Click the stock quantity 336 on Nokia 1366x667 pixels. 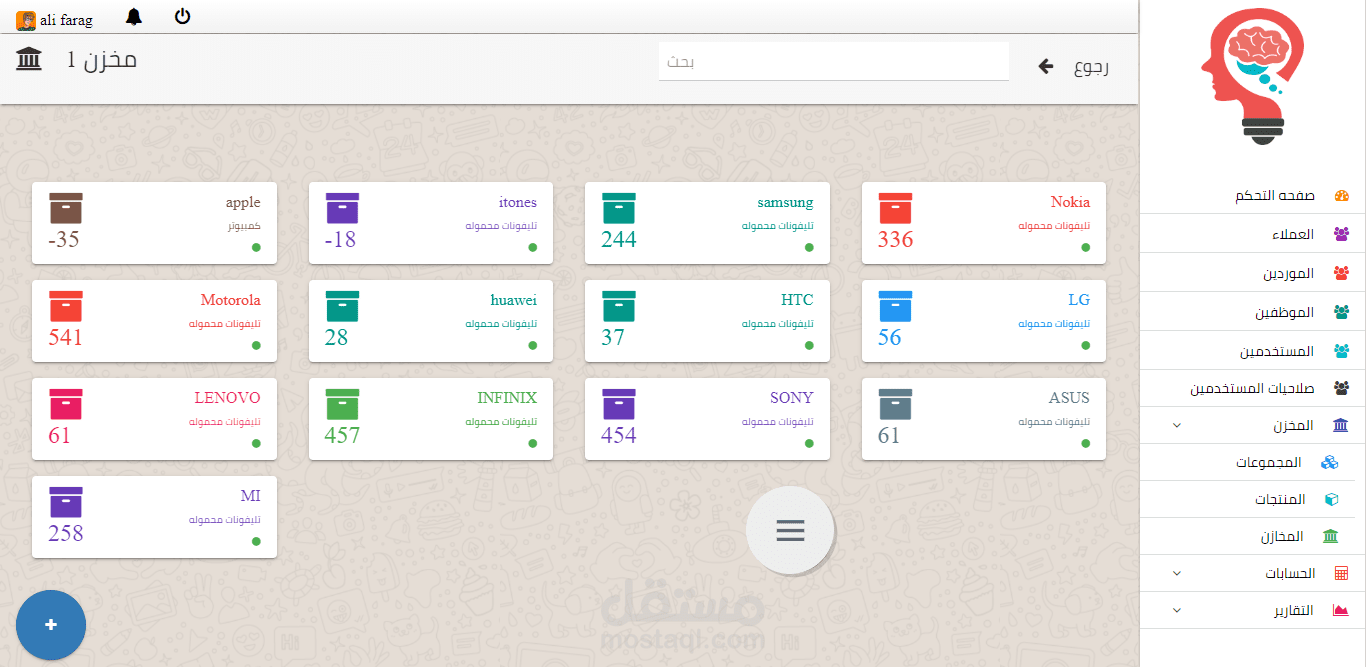click(896, 240)
